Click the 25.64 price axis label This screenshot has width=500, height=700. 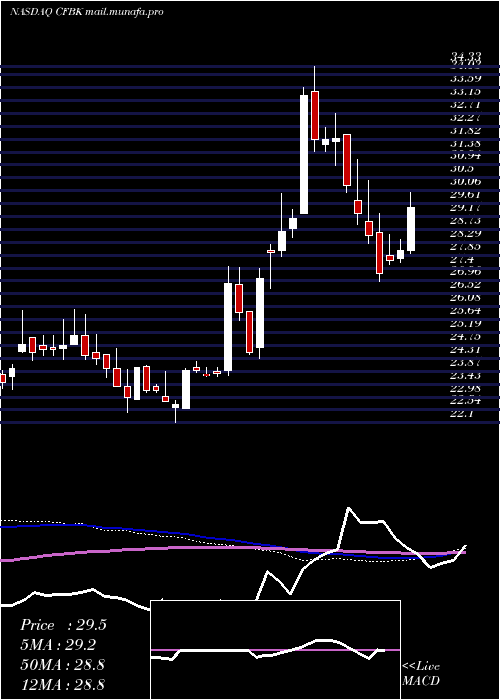466,310
